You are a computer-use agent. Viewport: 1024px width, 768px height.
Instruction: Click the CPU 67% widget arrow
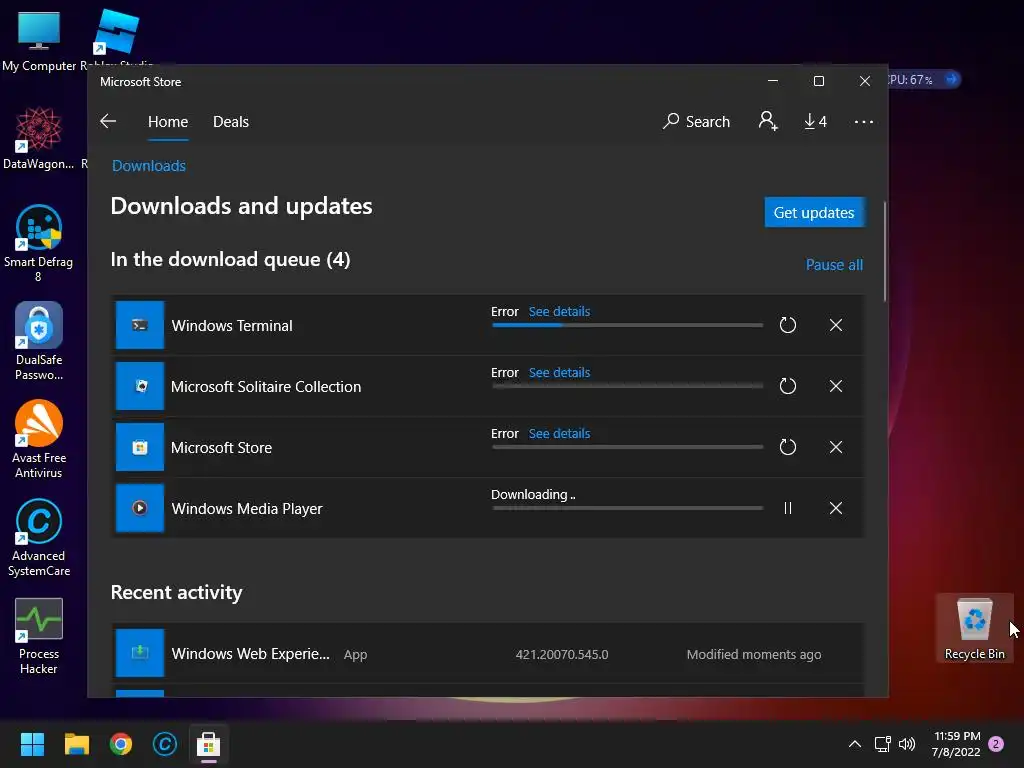point(952,79)
